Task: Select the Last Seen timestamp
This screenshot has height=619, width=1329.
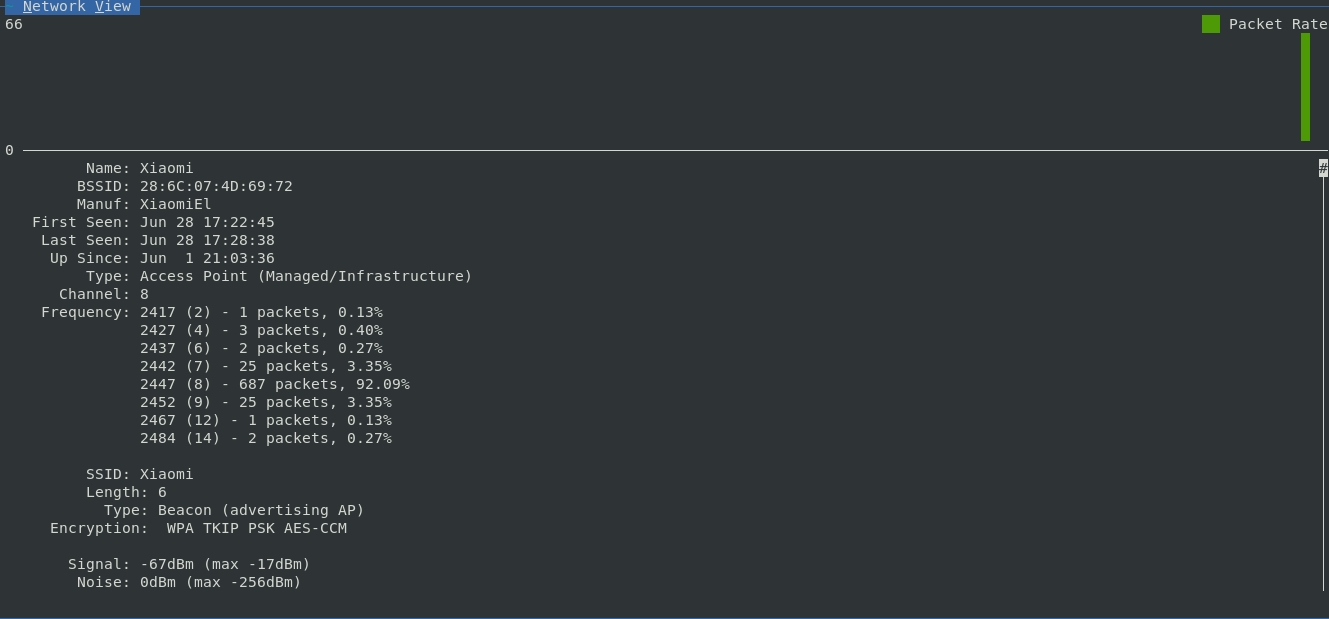Action: [x=155, y=240]
